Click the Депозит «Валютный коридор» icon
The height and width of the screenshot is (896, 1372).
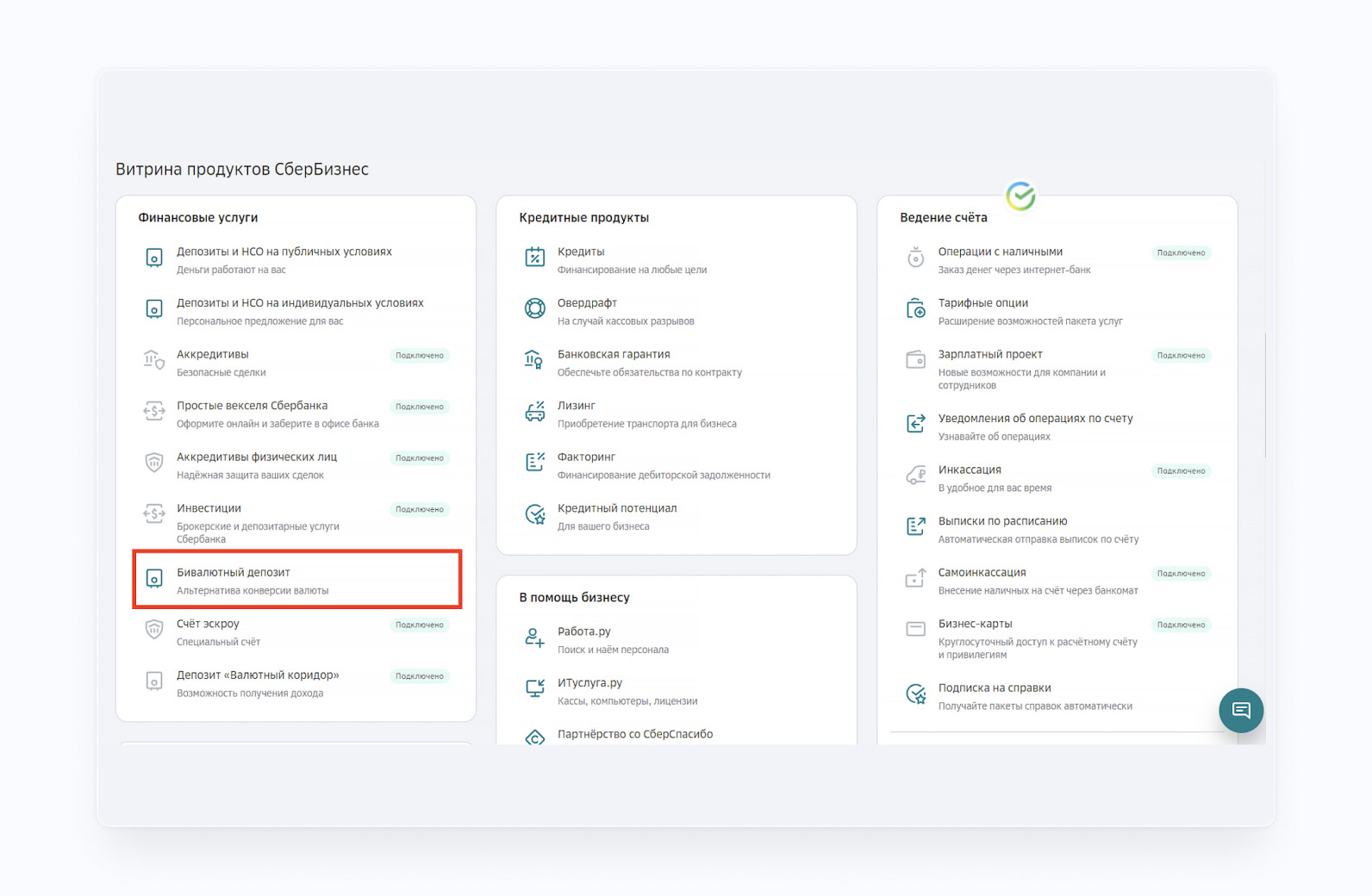154,681
